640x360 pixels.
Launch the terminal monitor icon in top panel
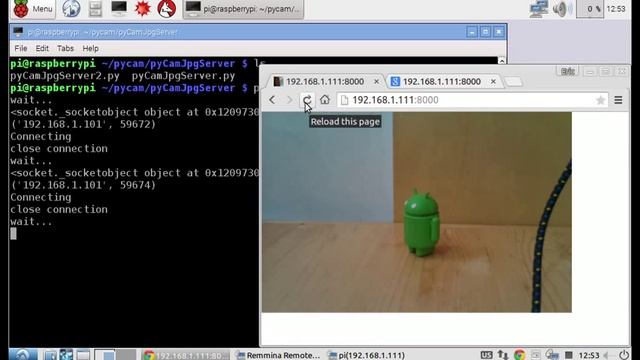[119, 9]
